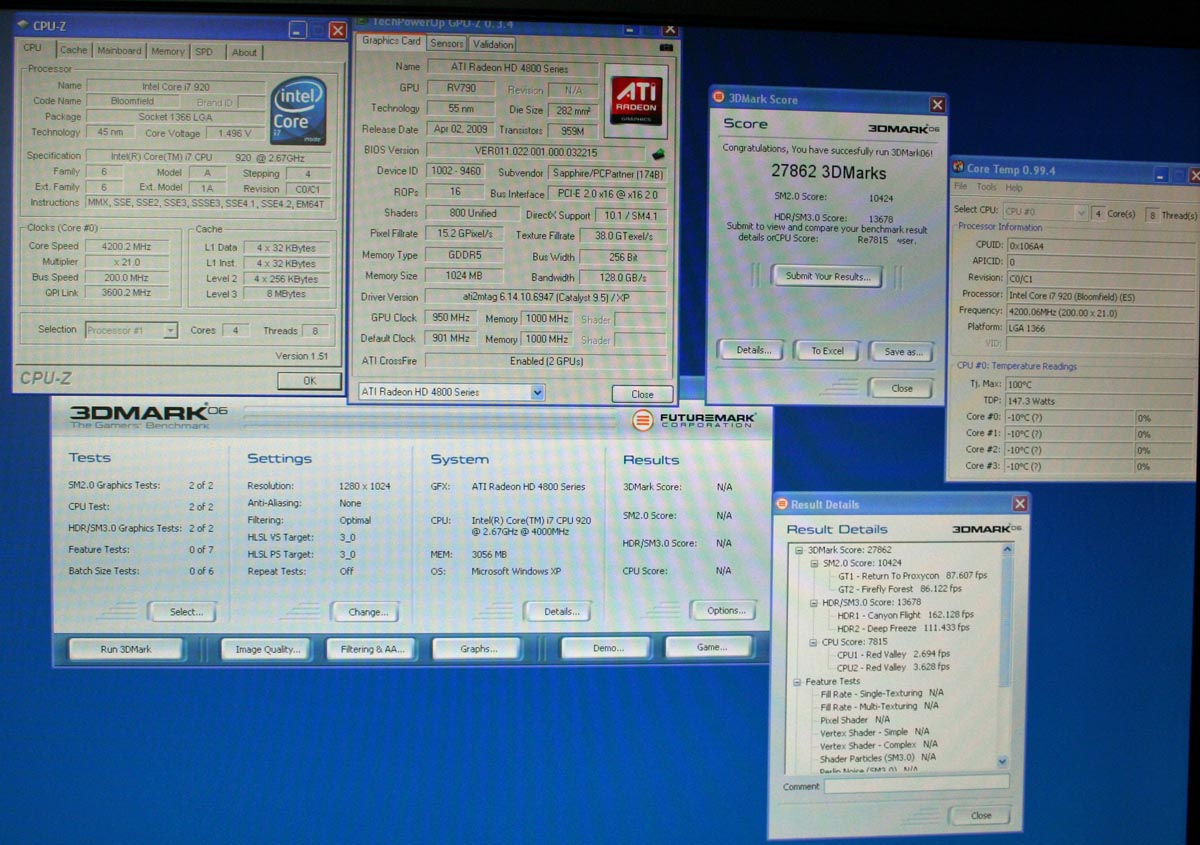Screen dimensions: 1200x845
Task: Click Change... under the Settings column
Action: (x=367, y=611)
